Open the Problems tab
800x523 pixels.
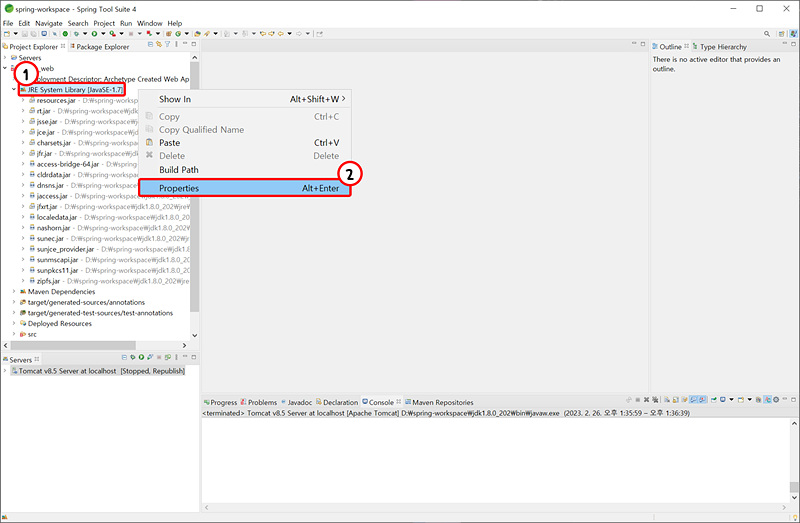259,402
